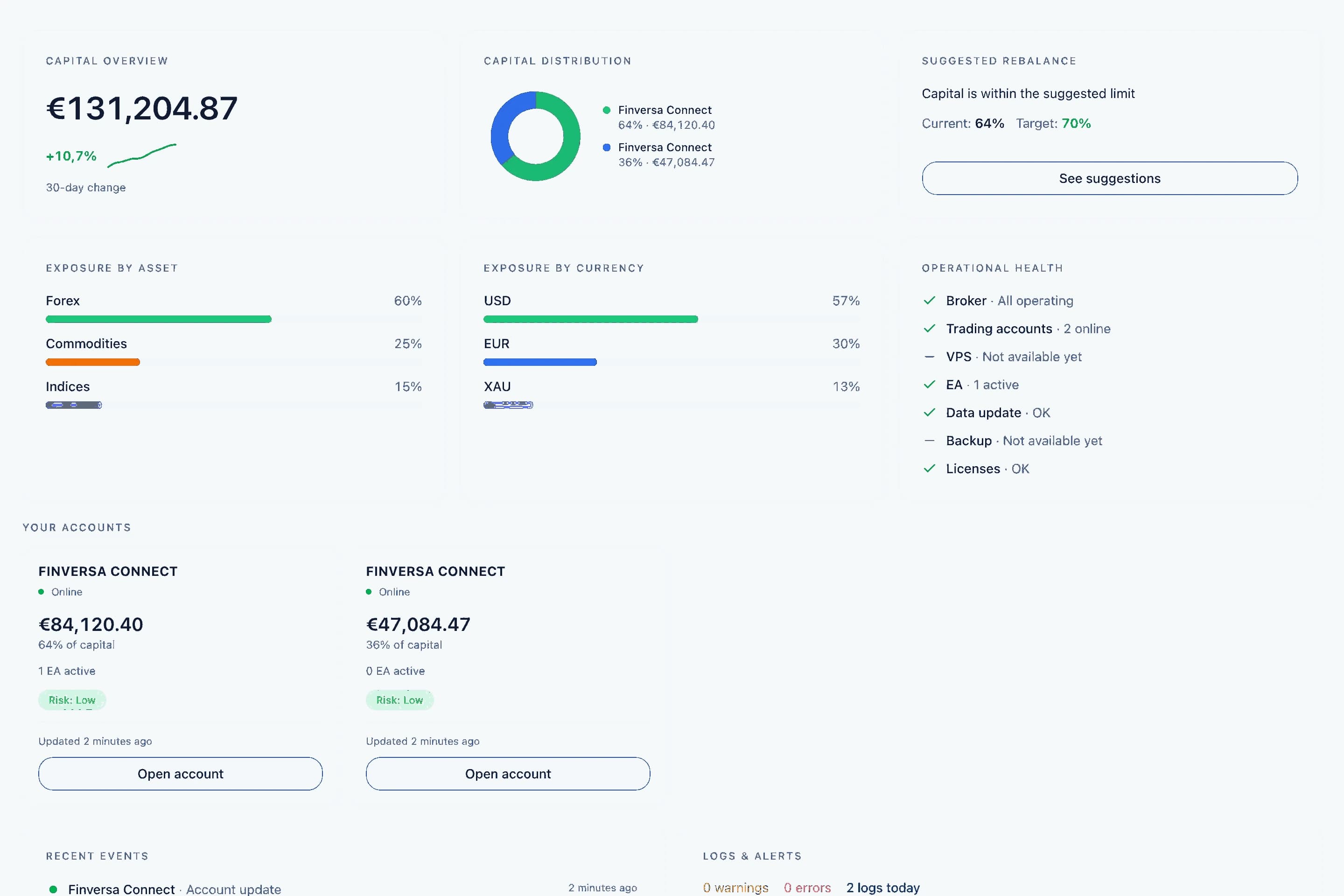
Task: Click the 0 warnings link in Logs
Action: pos(735,888)
